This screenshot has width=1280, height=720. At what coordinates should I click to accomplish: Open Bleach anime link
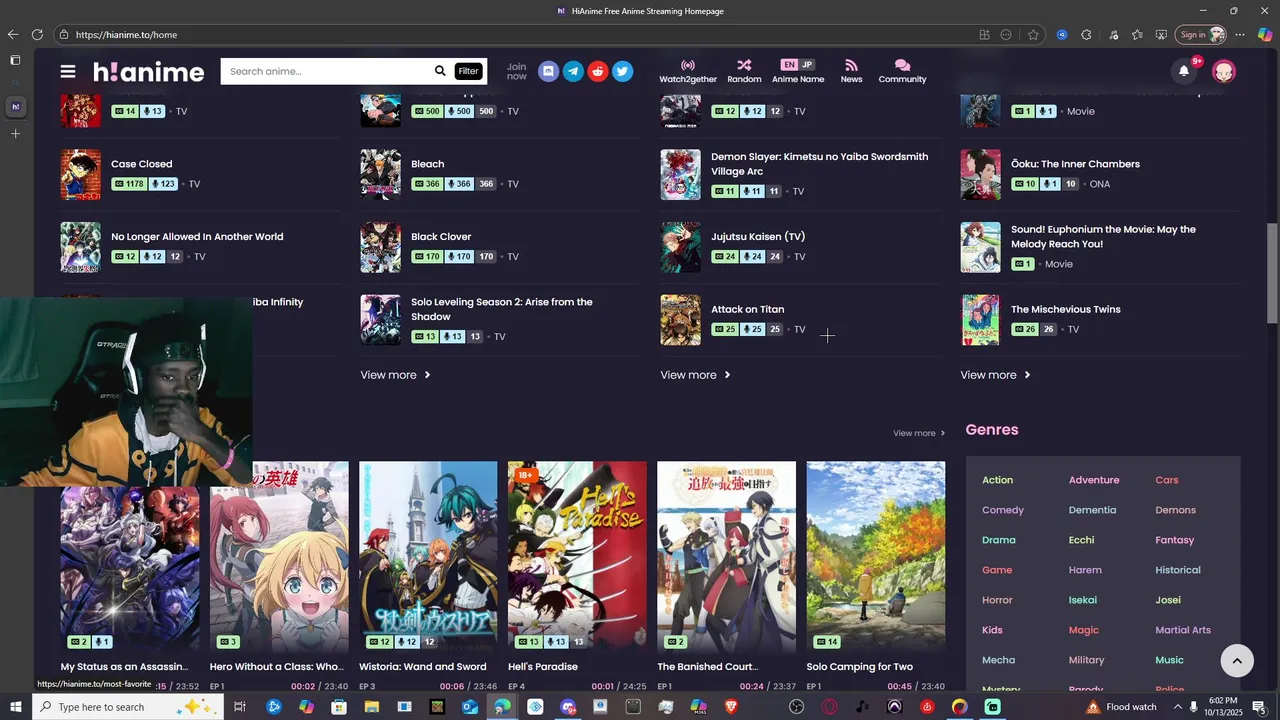(428, 164)
